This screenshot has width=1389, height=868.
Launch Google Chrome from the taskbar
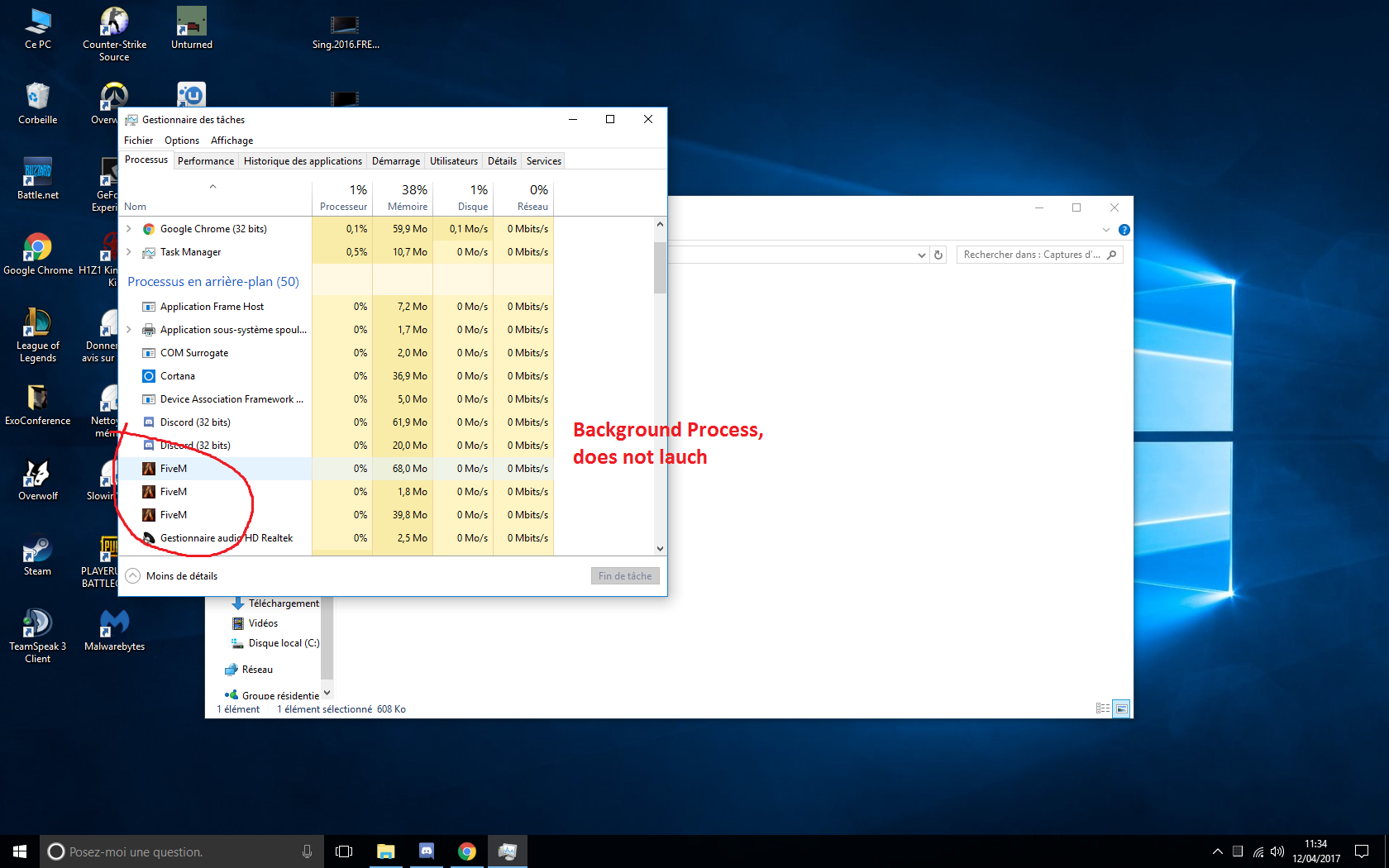[467, 851]
